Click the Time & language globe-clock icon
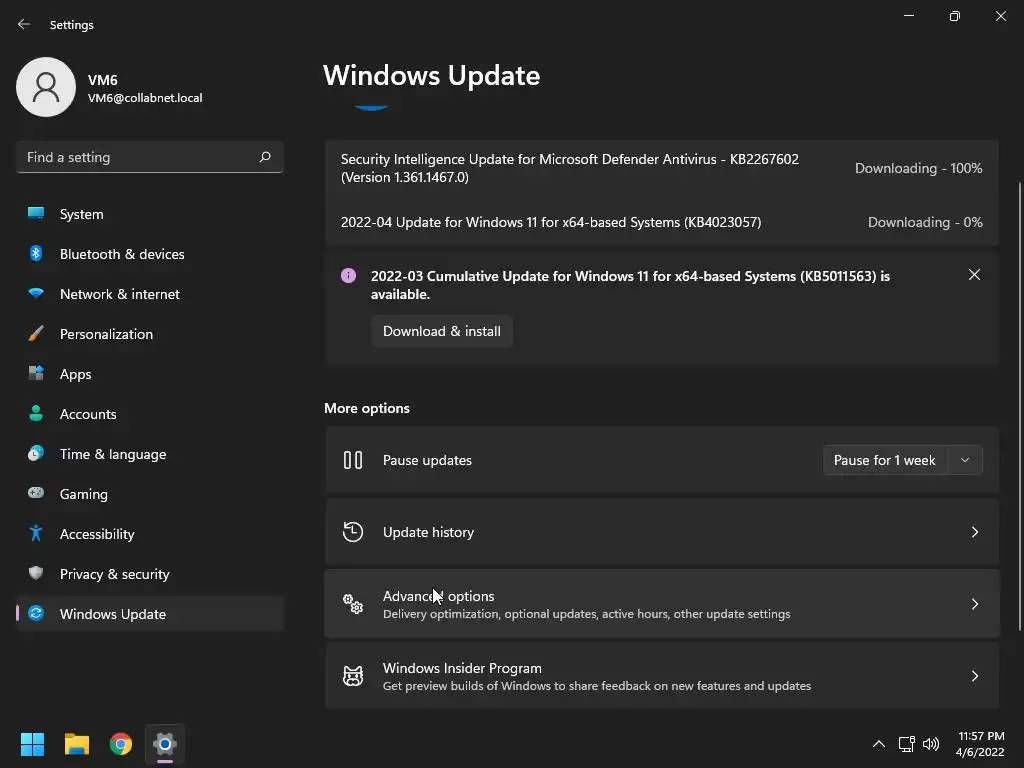 (36, 453)
